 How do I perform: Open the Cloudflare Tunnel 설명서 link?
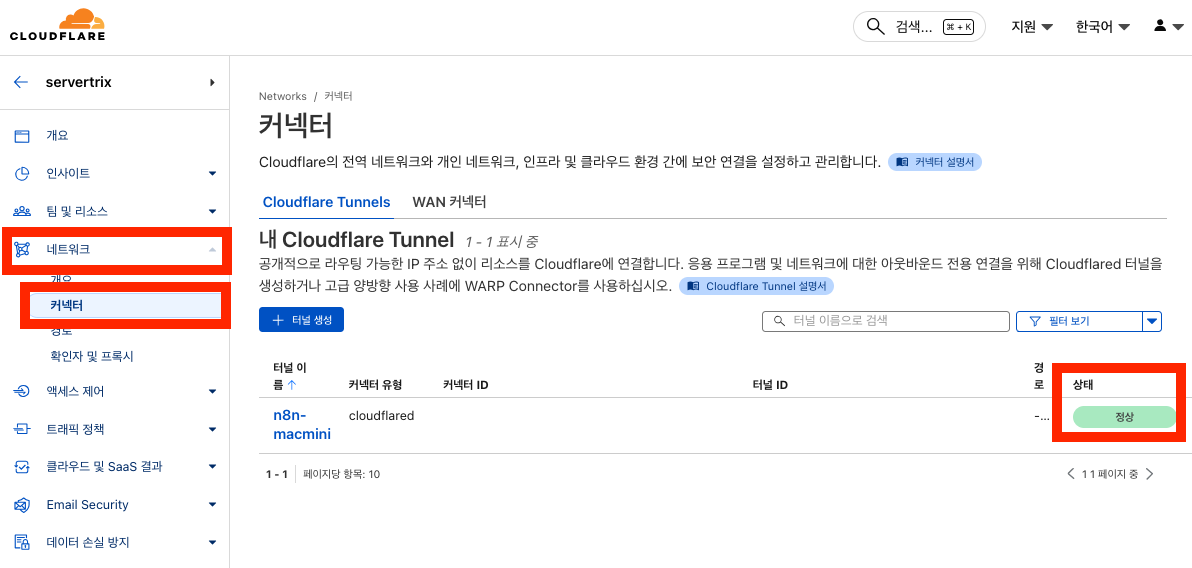(x=756, y=287)
